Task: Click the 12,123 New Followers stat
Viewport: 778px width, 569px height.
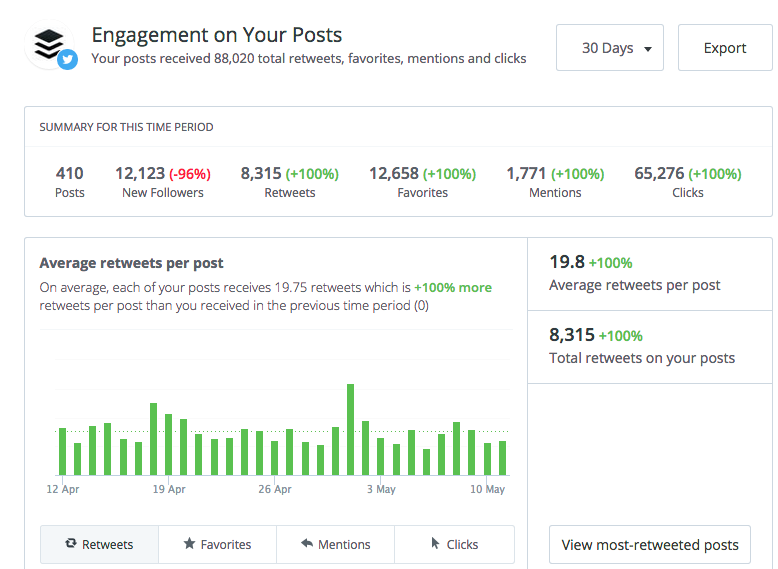Action: [x=163, y=182]
